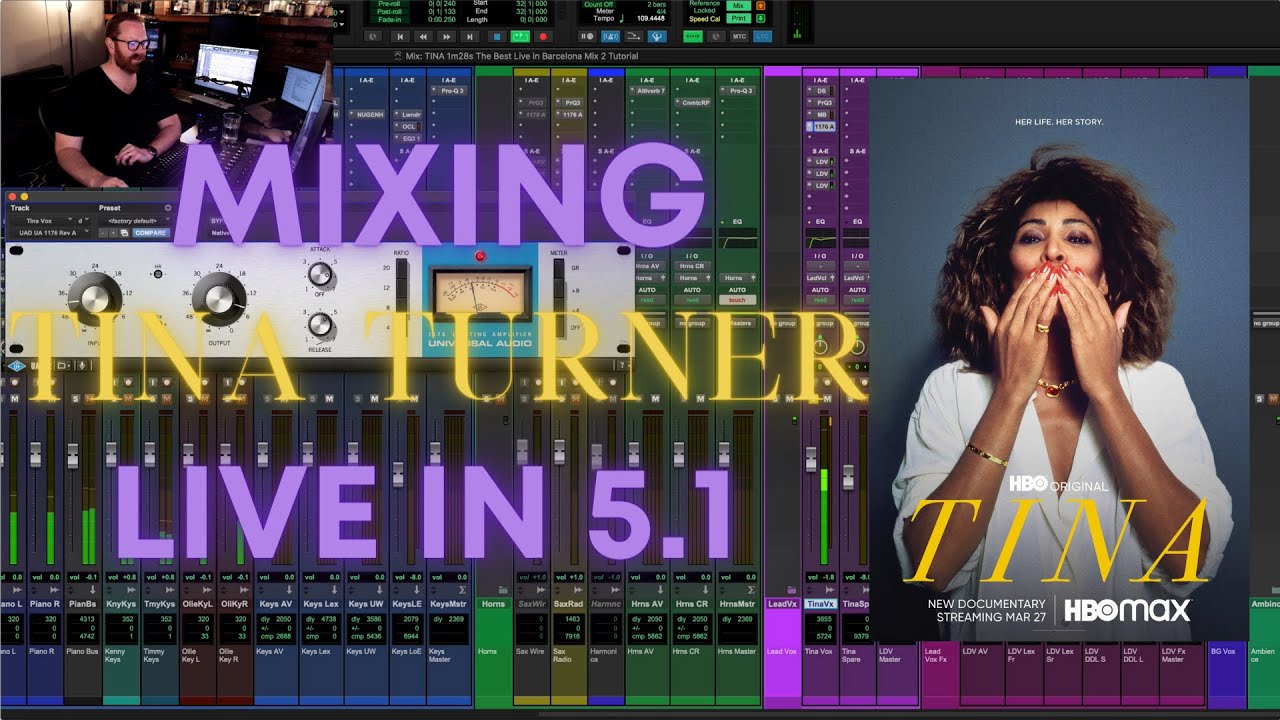Select the +8 meter mode button

click(559, 290)
